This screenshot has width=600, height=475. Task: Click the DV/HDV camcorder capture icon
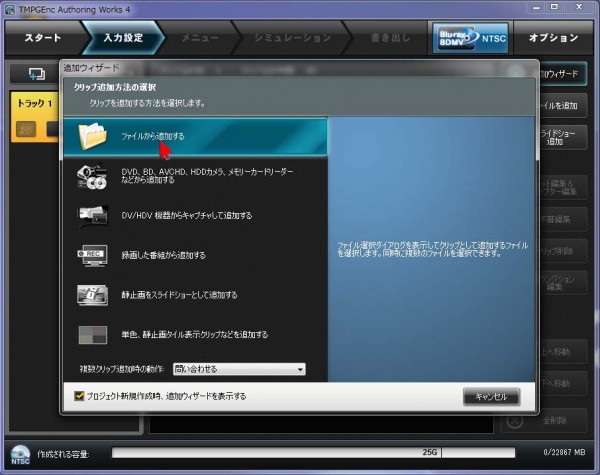point(93,216)
